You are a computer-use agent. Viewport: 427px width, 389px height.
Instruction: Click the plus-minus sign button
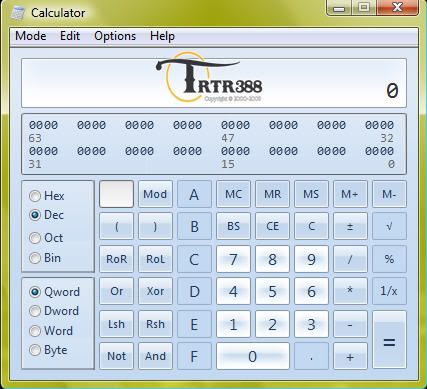pos(350,226)
